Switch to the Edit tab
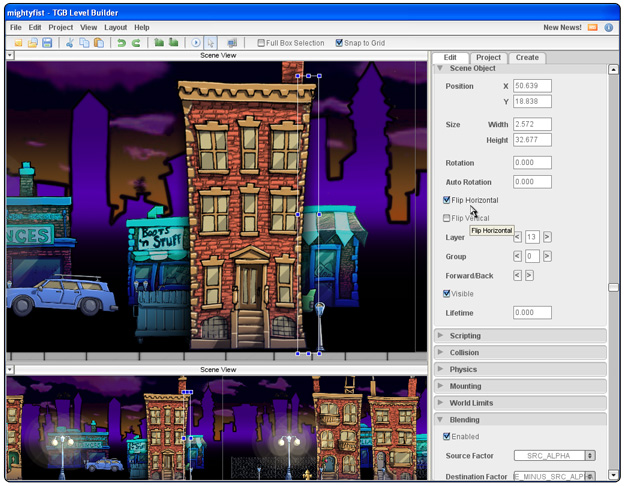Image resolution: width=625 pixels, height=486 pixels. 450,57
